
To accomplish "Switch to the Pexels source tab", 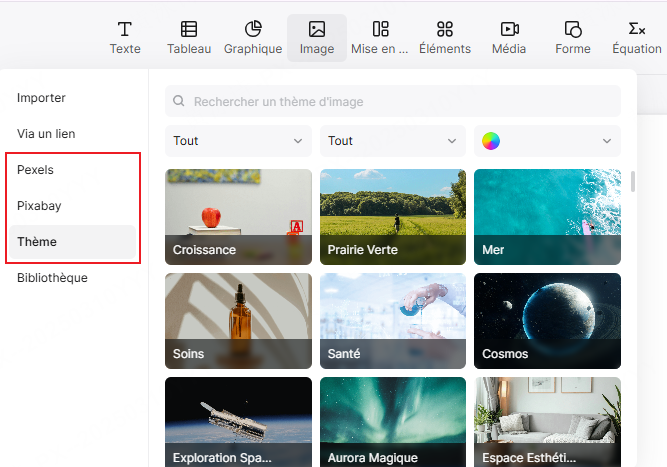I will 36,170.
